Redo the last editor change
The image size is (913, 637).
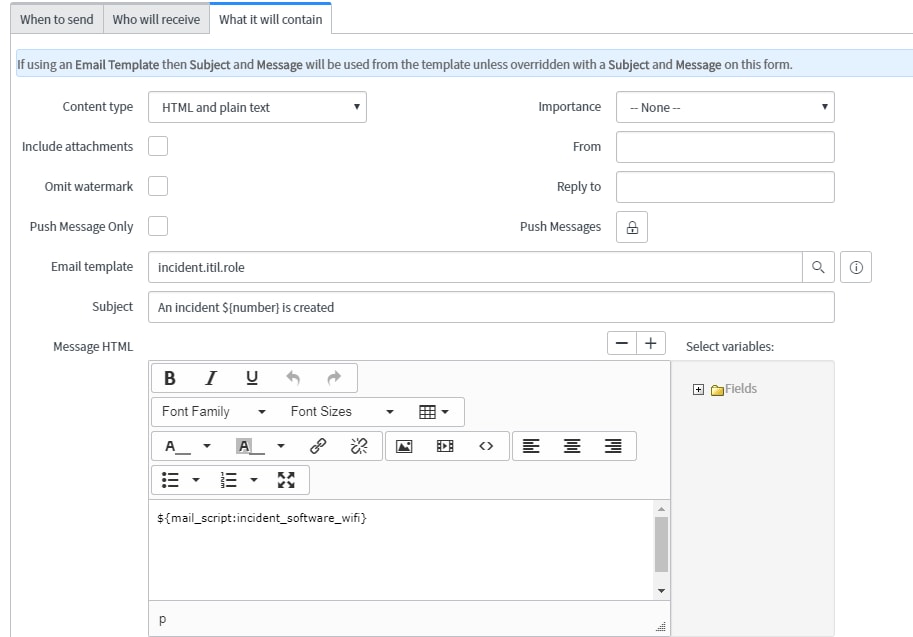click(334, 378)
